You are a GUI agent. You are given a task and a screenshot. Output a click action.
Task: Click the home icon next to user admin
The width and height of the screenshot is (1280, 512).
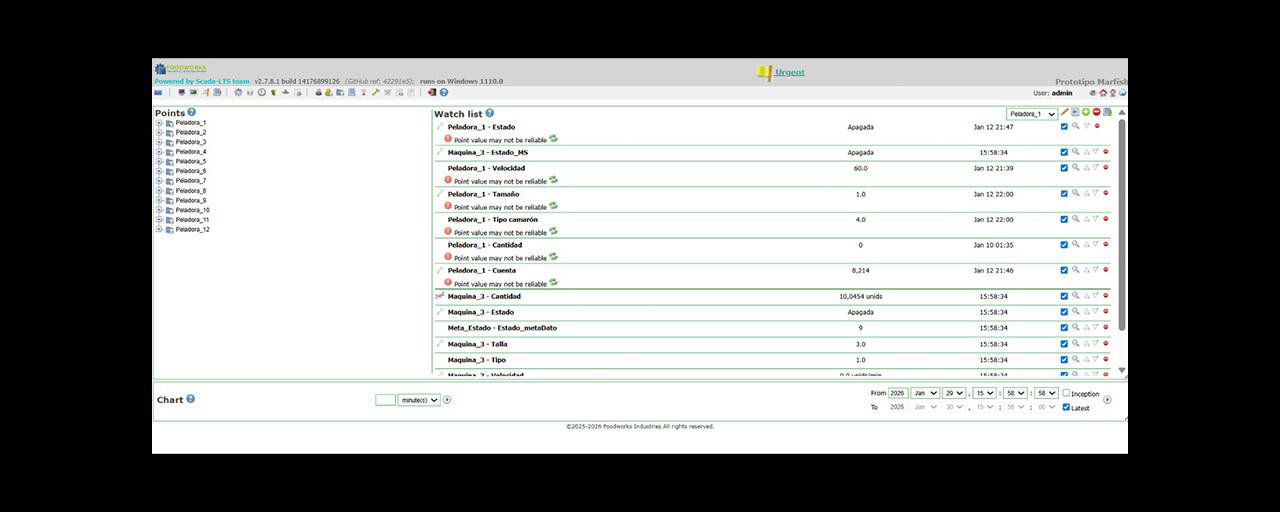tap(1101, 92)
